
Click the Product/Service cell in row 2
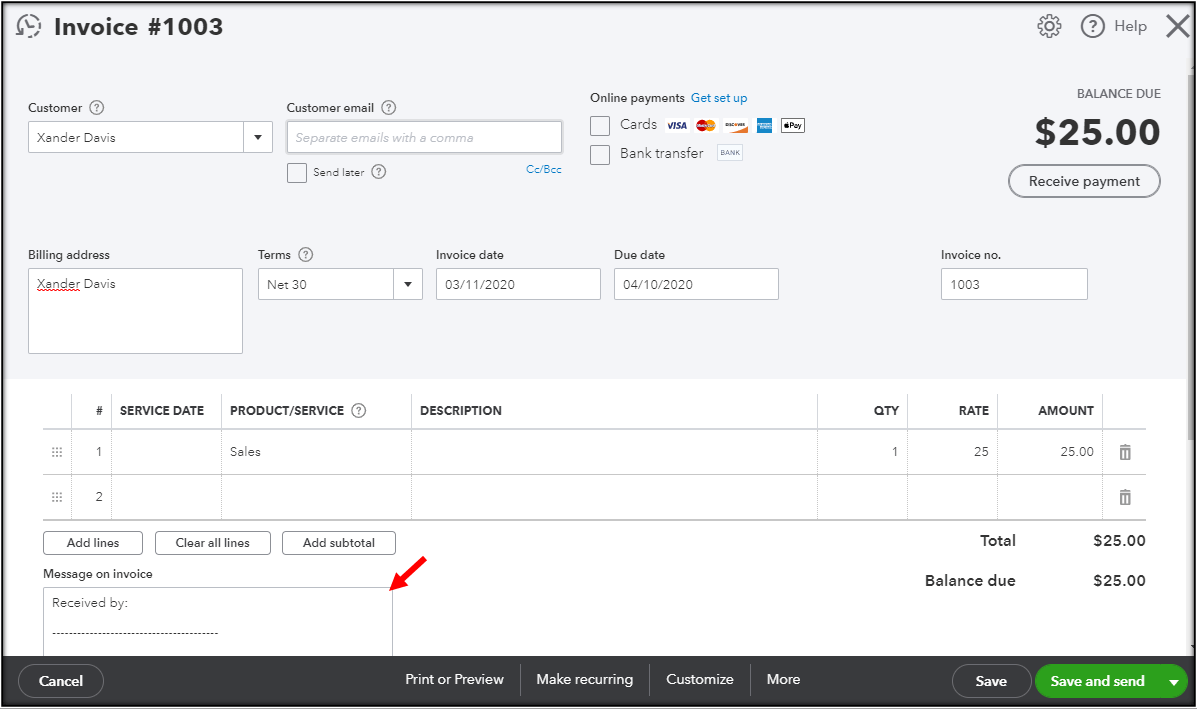(x=316, y=497)
